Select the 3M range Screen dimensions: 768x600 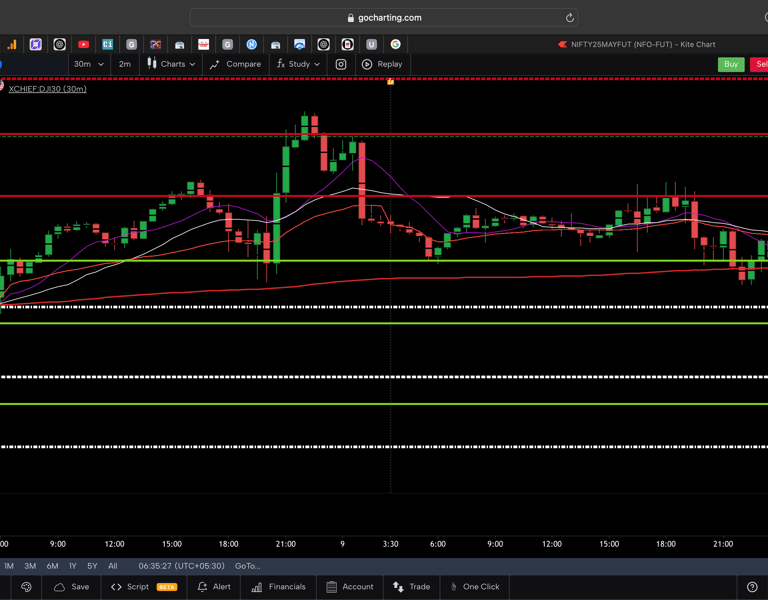30,566
